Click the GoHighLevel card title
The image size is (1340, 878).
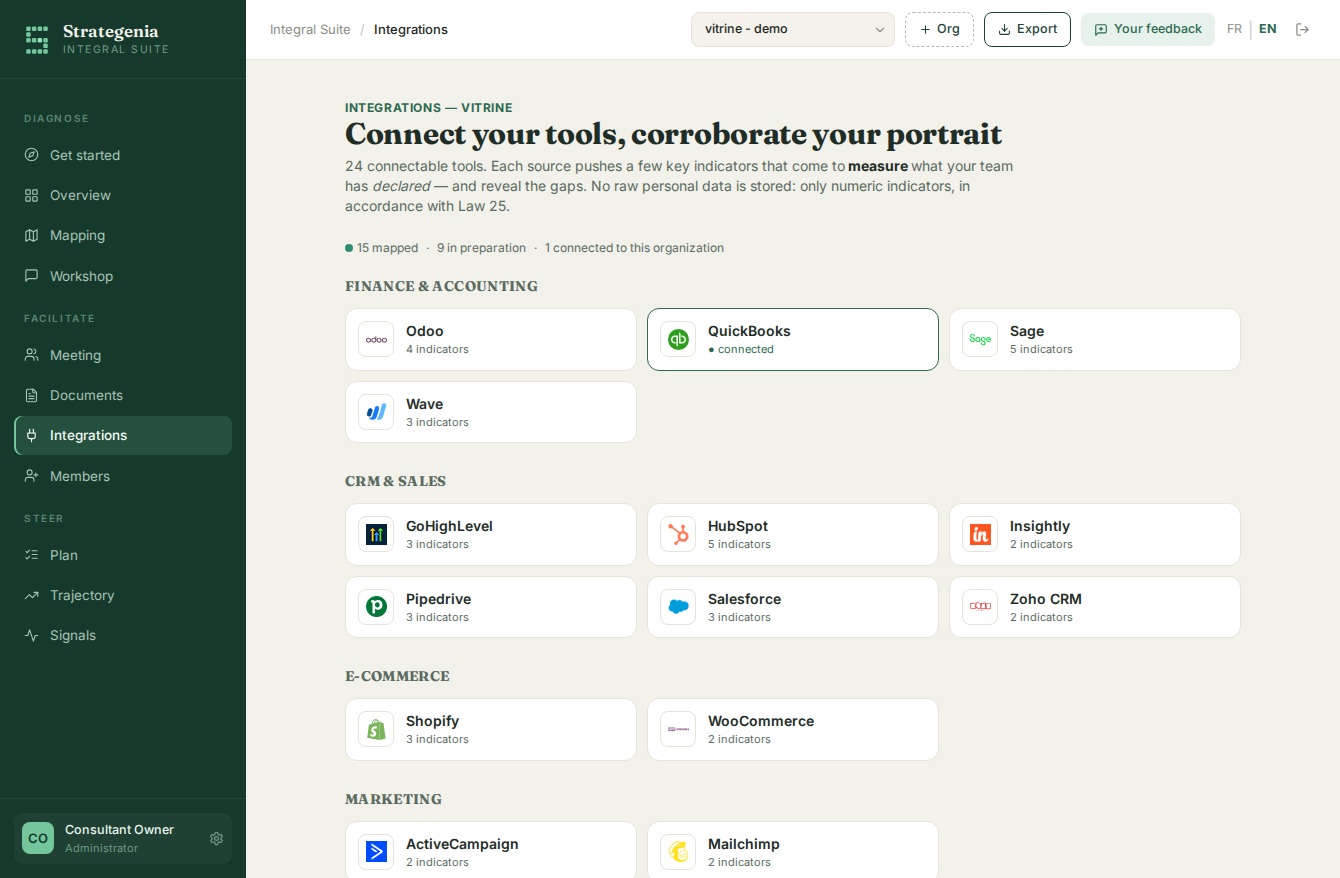click(x=449, y=526)
